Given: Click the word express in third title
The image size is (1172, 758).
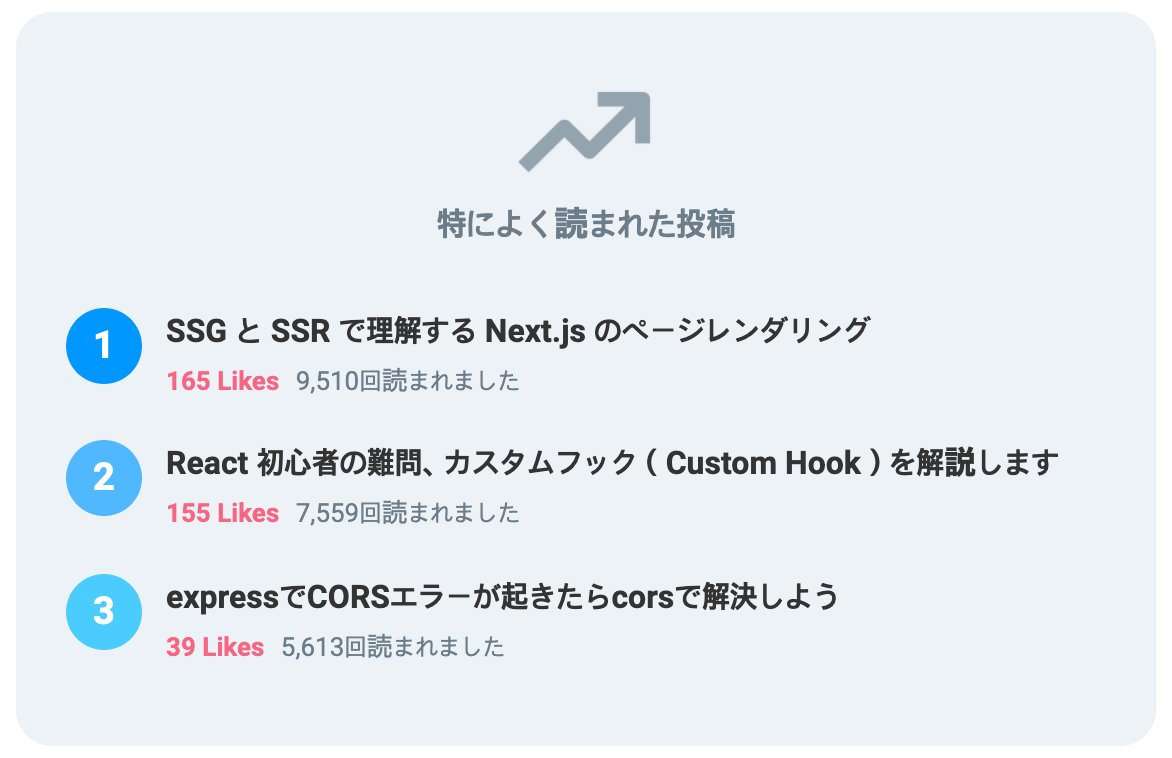Looking at the screenshot, I should tap(212, 598).
